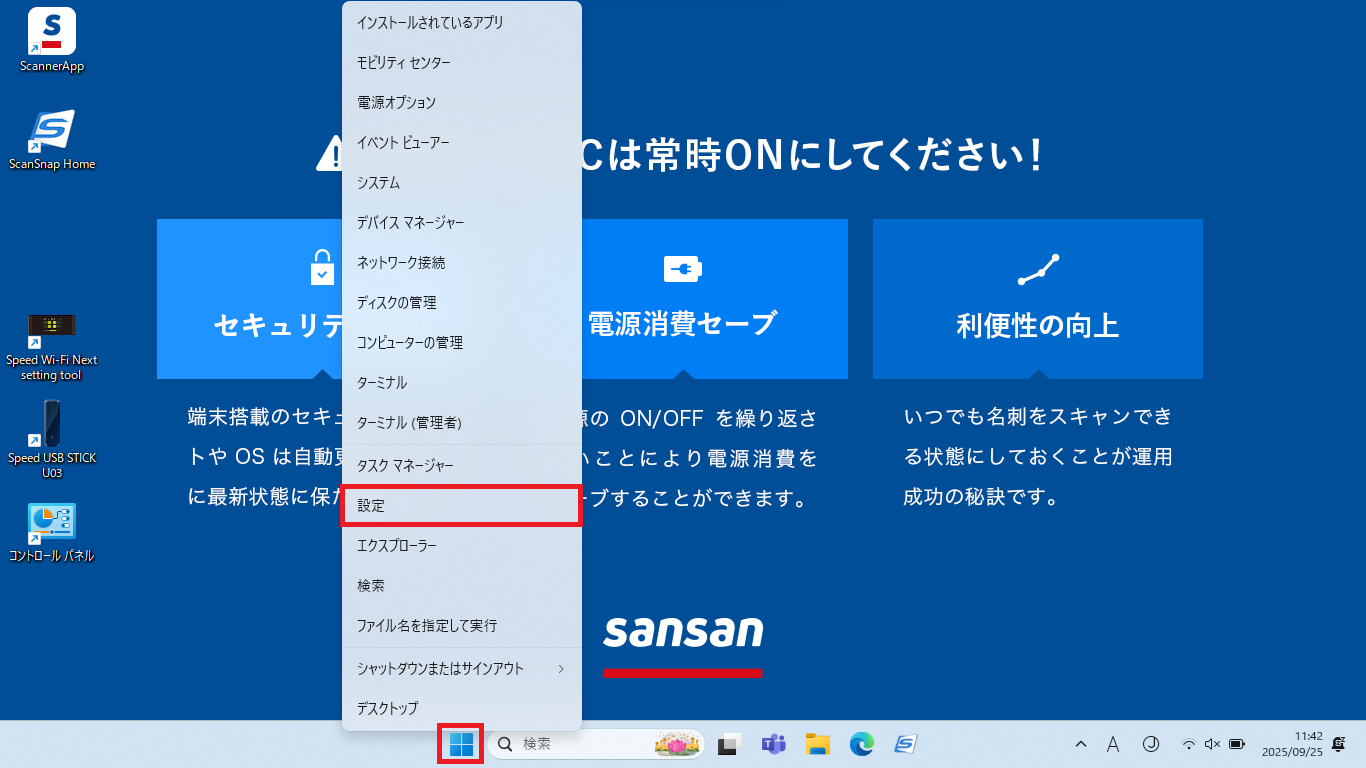Show hidden tray icons chevron
Image resolution: width=1366 pixels, height=768 pixels.
1081,744
